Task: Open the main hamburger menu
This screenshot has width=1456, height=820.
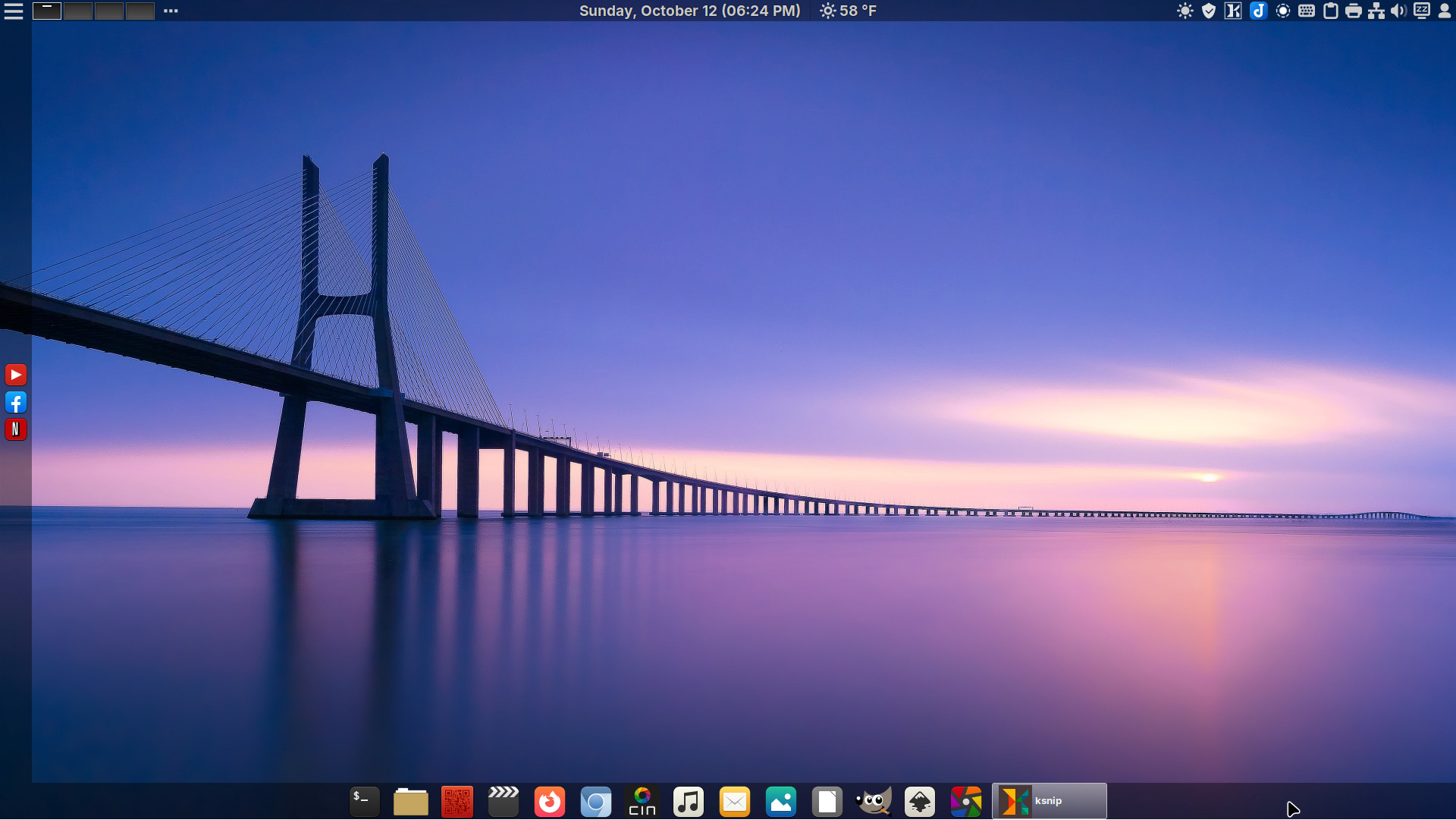Action: point(14,11)
